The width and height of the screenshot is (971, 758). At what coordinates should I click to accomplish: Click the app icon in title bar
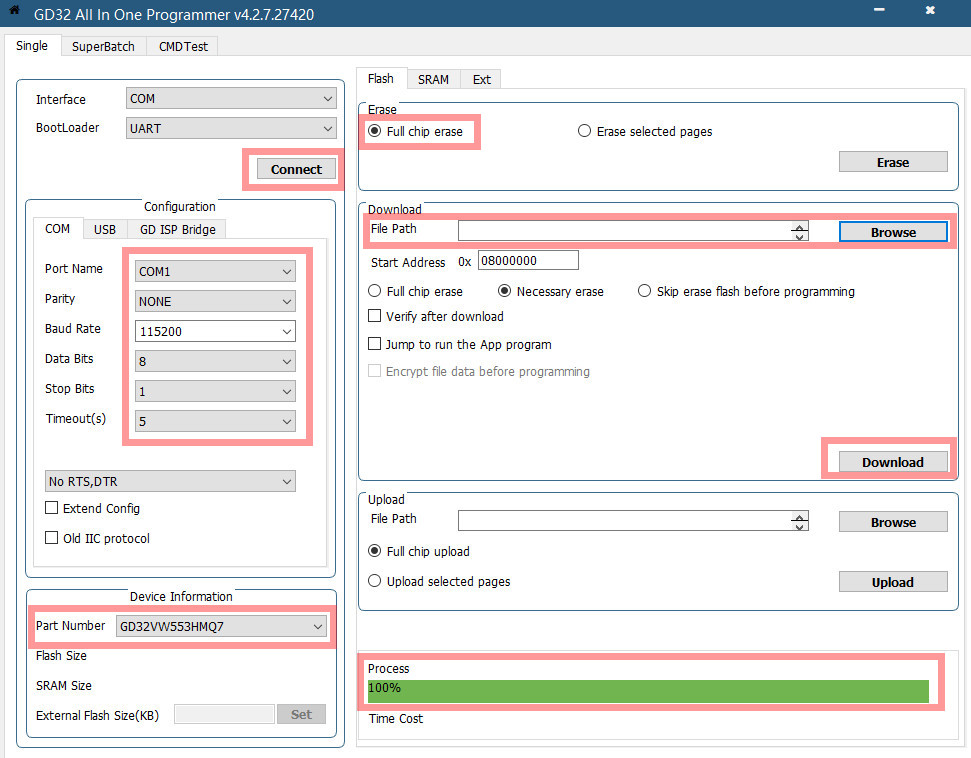click(14, 11)
